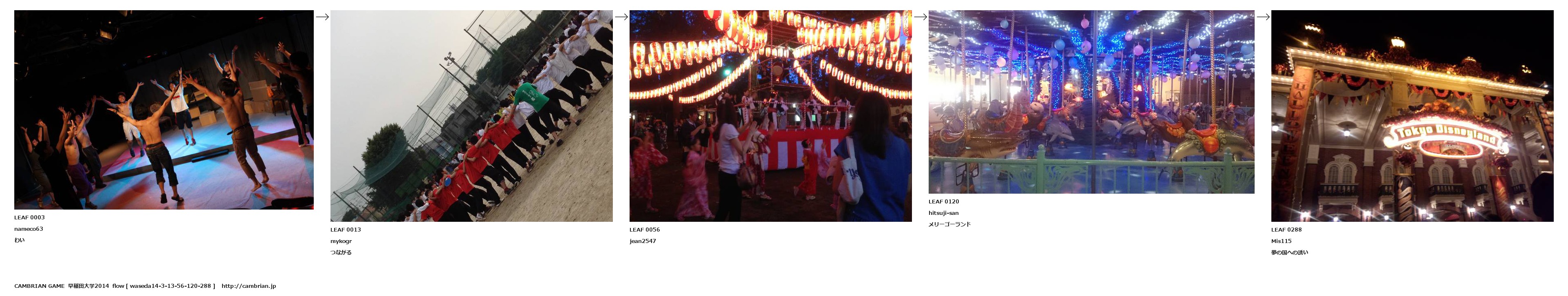The height and width of the screenshot is (296, 1568).
Task: Open the LEAF 0288 Tokyo Disneyland photo
Action: point(1412,116)
